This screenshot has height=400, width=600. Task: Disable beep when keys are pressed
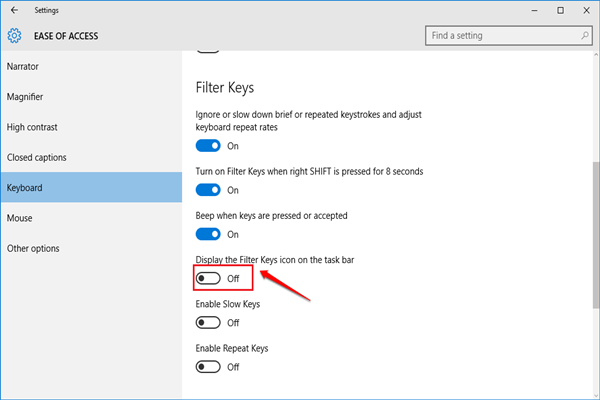[x=208, y=234]
